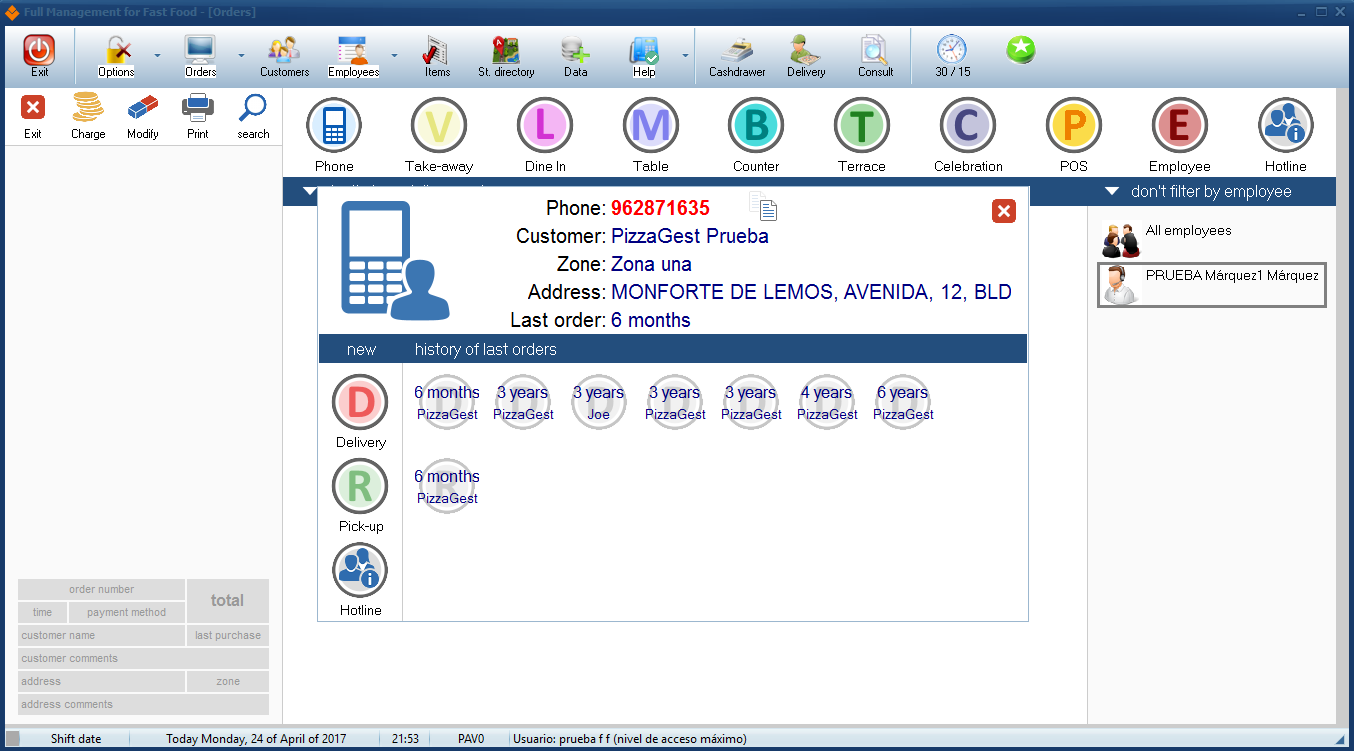Click the order number field
Image resolution: width=1354 pixels, height=751 pixels.
[102, 590]
